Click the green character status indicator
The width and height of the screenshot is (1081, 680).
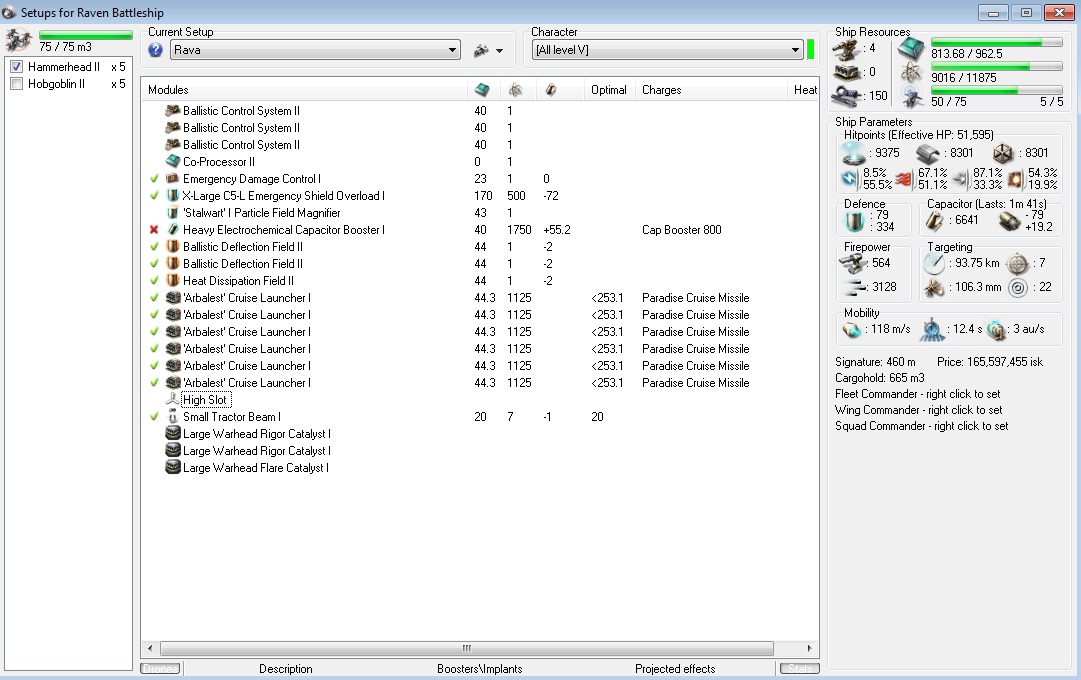[x=811, y=50]
